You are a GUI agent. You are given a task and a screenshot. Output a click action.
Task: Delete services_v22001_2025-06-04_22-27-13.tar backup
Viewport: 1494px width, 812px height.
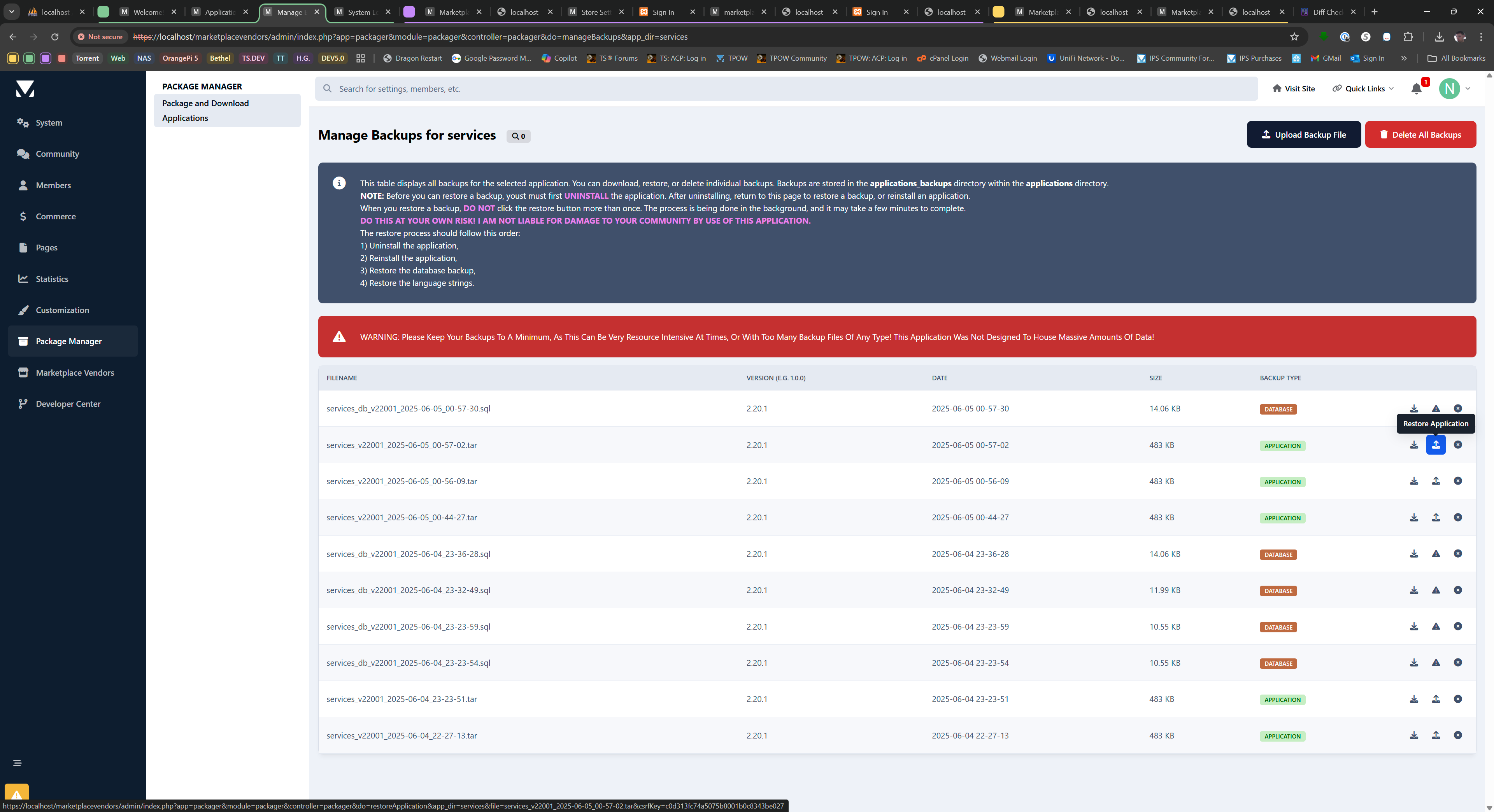(x=1458, y=735)
